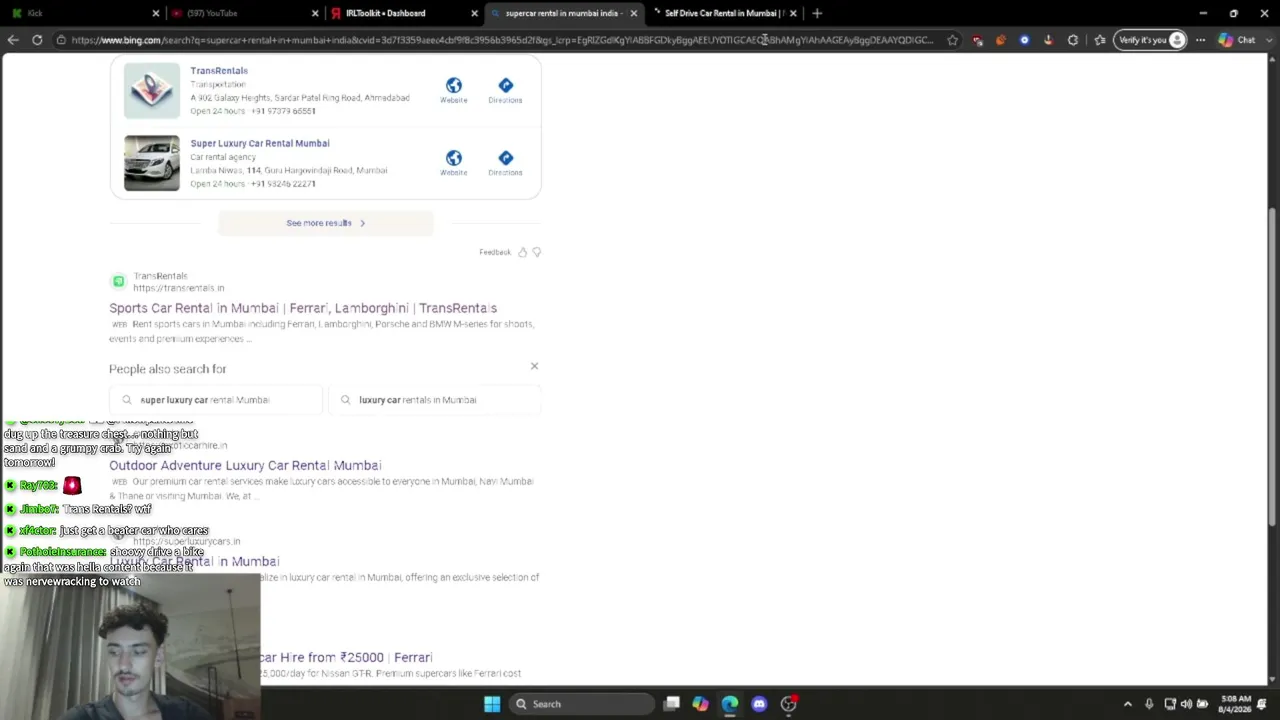Click the Verify it's you profile button
1280x720 pixels.
1151,40
